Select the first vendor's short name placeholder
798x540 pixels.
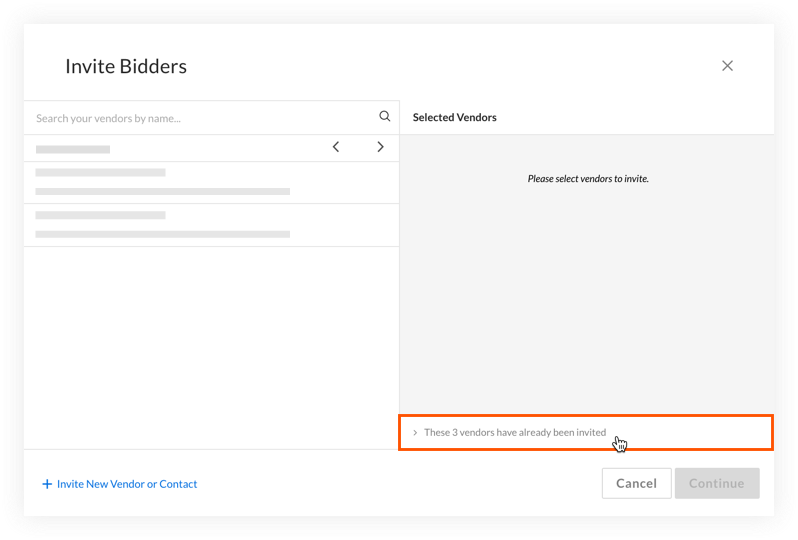[100, 173]
